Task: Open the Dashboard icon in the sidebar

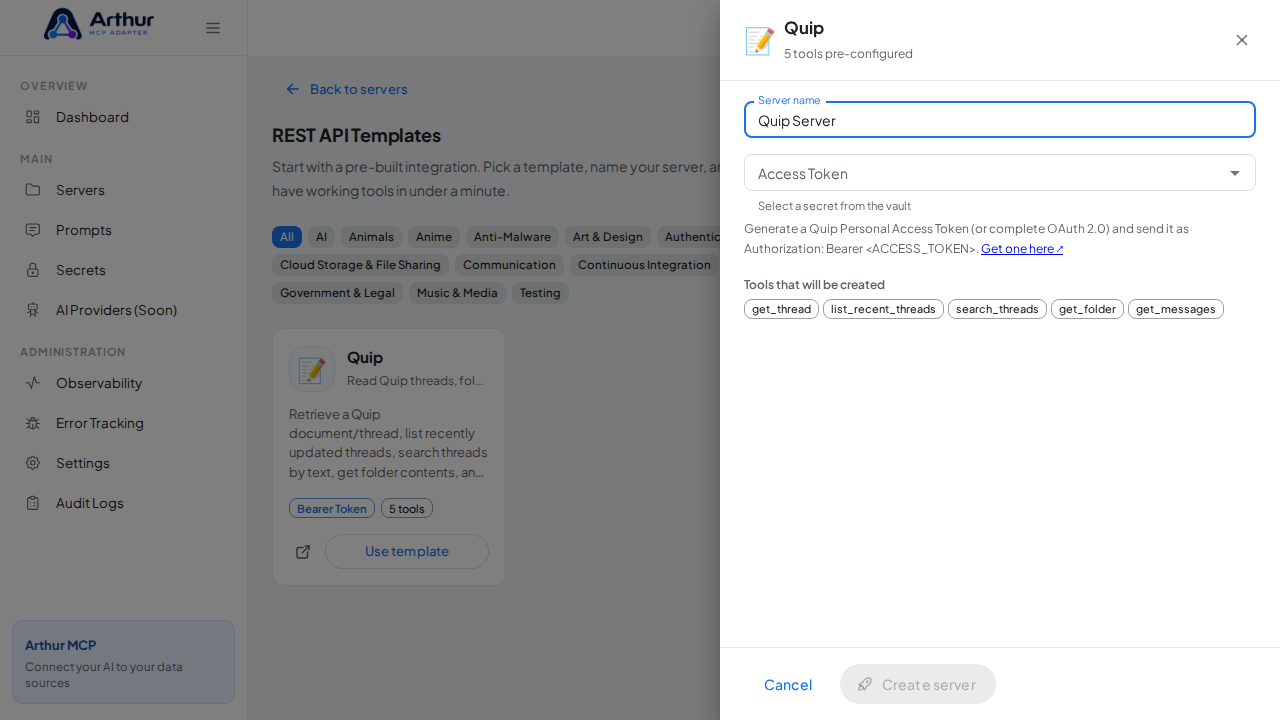Action: (33, 117)
